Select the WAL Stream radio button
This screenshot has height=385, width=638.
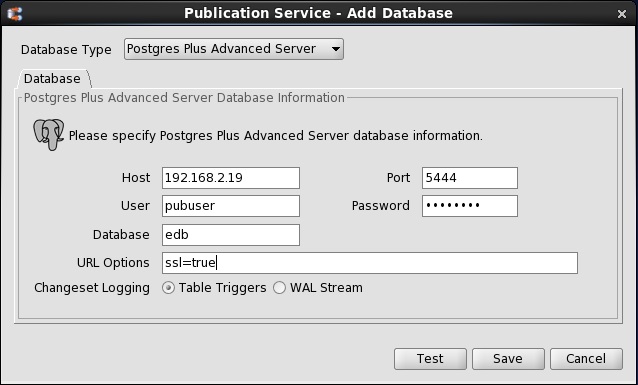tap(279, 288)
